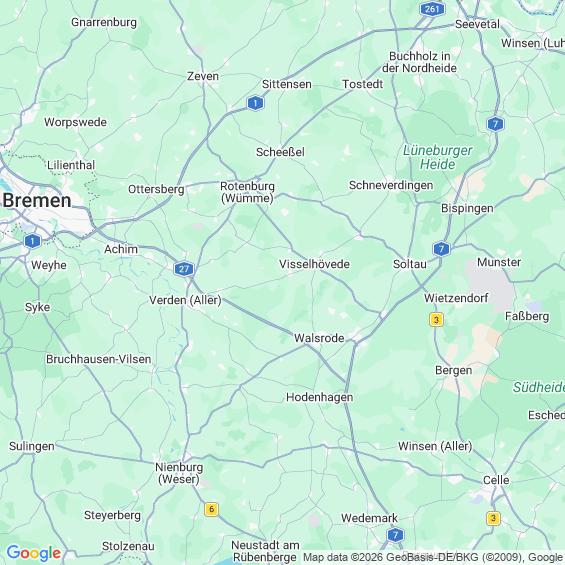The image size is (565, 565).
Task: Select the Verden (Aller) label
Action: click(185, 300)
